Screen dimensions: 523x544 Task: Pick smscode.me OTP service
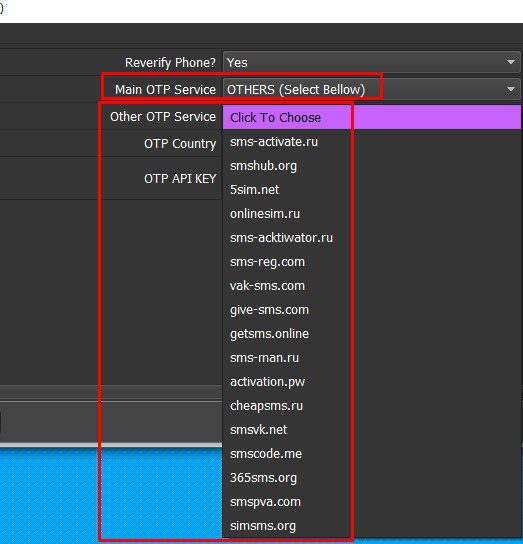(372, 453)
